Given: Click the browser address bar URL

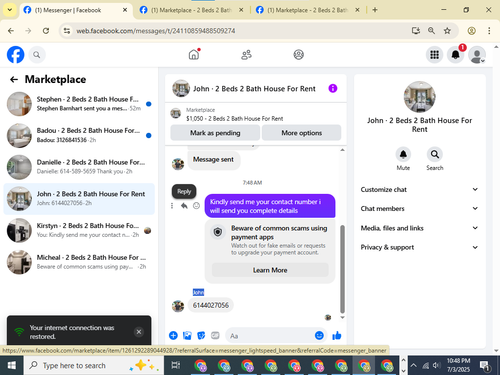Looking at the screenshot, I should coord(156,31).
